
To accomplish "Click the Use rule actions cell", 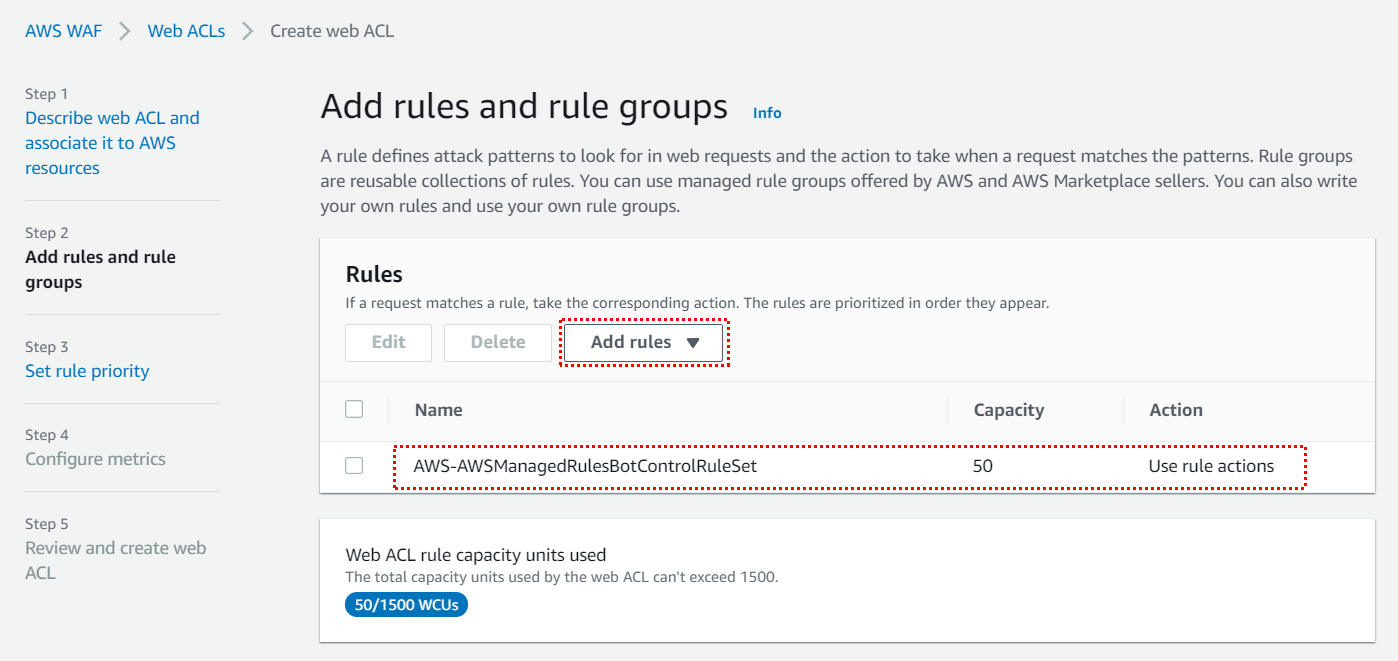I will [x=1211, y=466].
